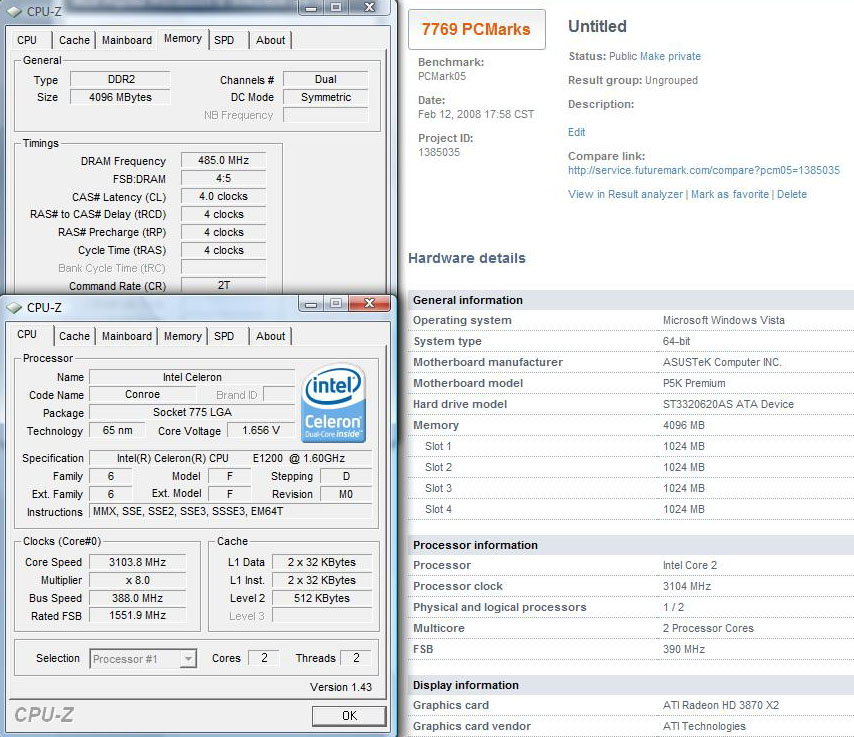The width and height of the screenshot is (854, 737).
Task: Click the Project ID '1385035' text
Action: [439, 153]
